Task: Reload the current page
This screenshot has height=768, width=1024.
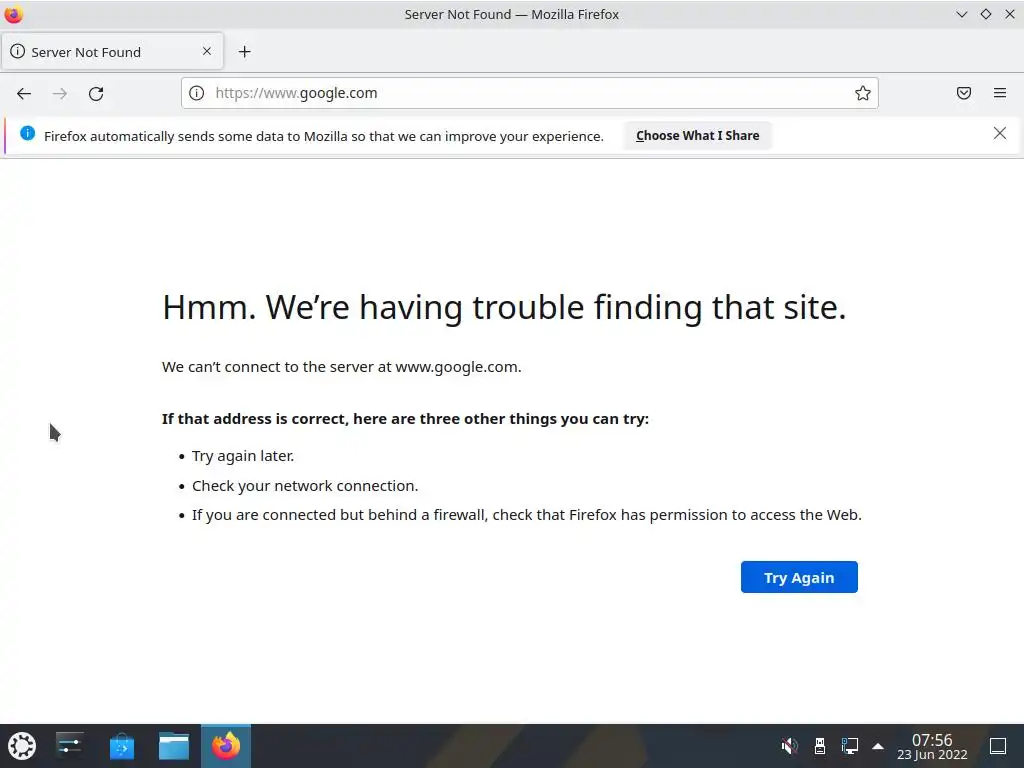Action: pyautogui.click(x=96, y=93)
